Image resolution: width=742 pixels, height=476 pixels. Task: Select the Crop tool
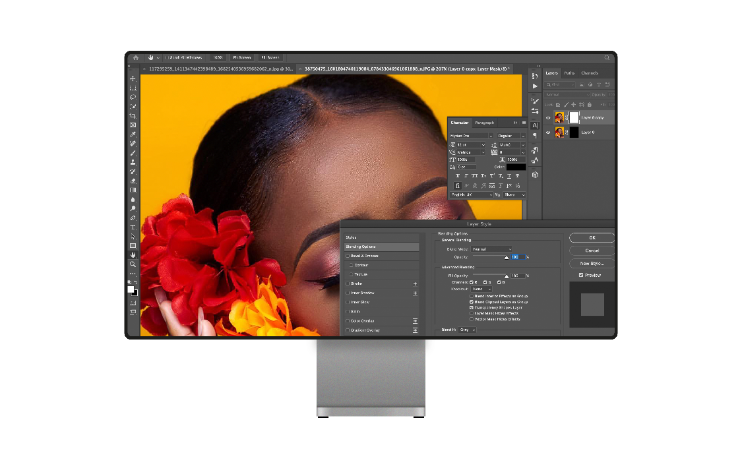(x=133, y=116)
